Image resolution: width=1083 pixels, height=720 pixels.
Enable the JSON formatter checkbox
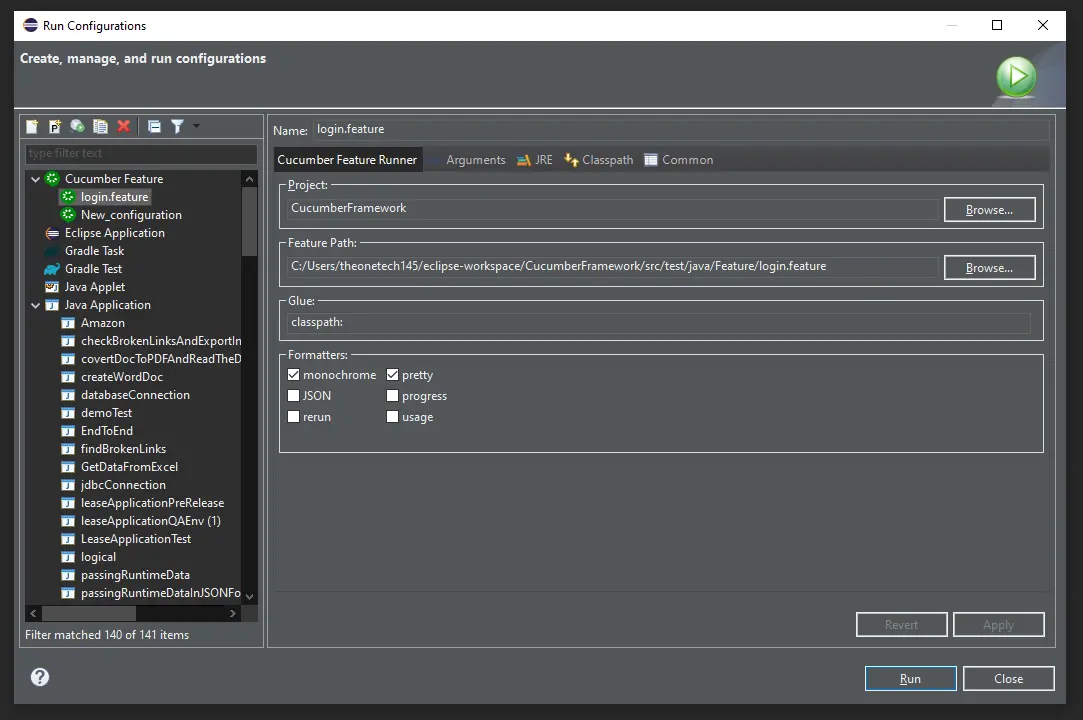[293, 395]
